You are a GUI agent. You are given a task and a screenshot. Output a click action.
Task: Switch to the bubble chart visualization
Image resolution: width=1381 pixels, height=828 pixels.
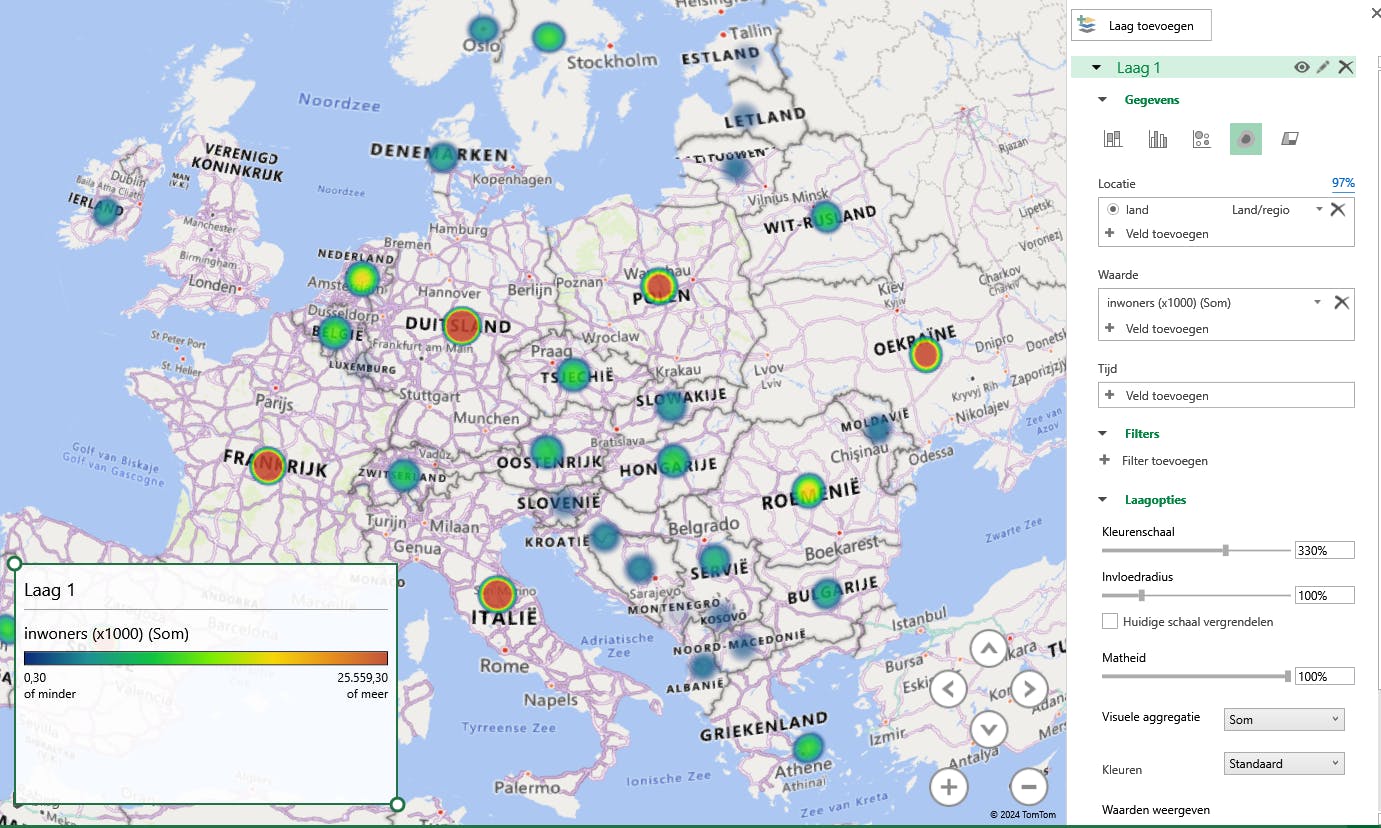tap(1202, 139)
